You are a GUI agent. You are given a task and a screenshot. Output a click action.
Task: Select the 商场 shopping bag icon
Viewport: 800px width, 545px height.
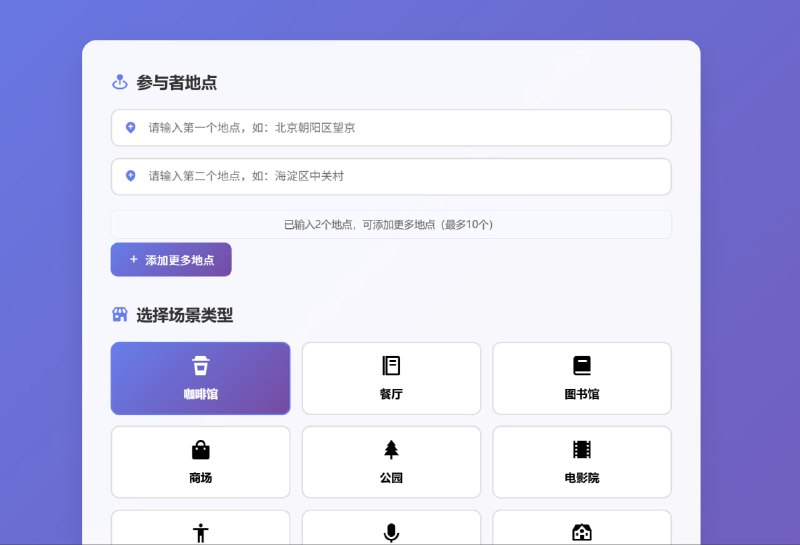pos(200,450)
